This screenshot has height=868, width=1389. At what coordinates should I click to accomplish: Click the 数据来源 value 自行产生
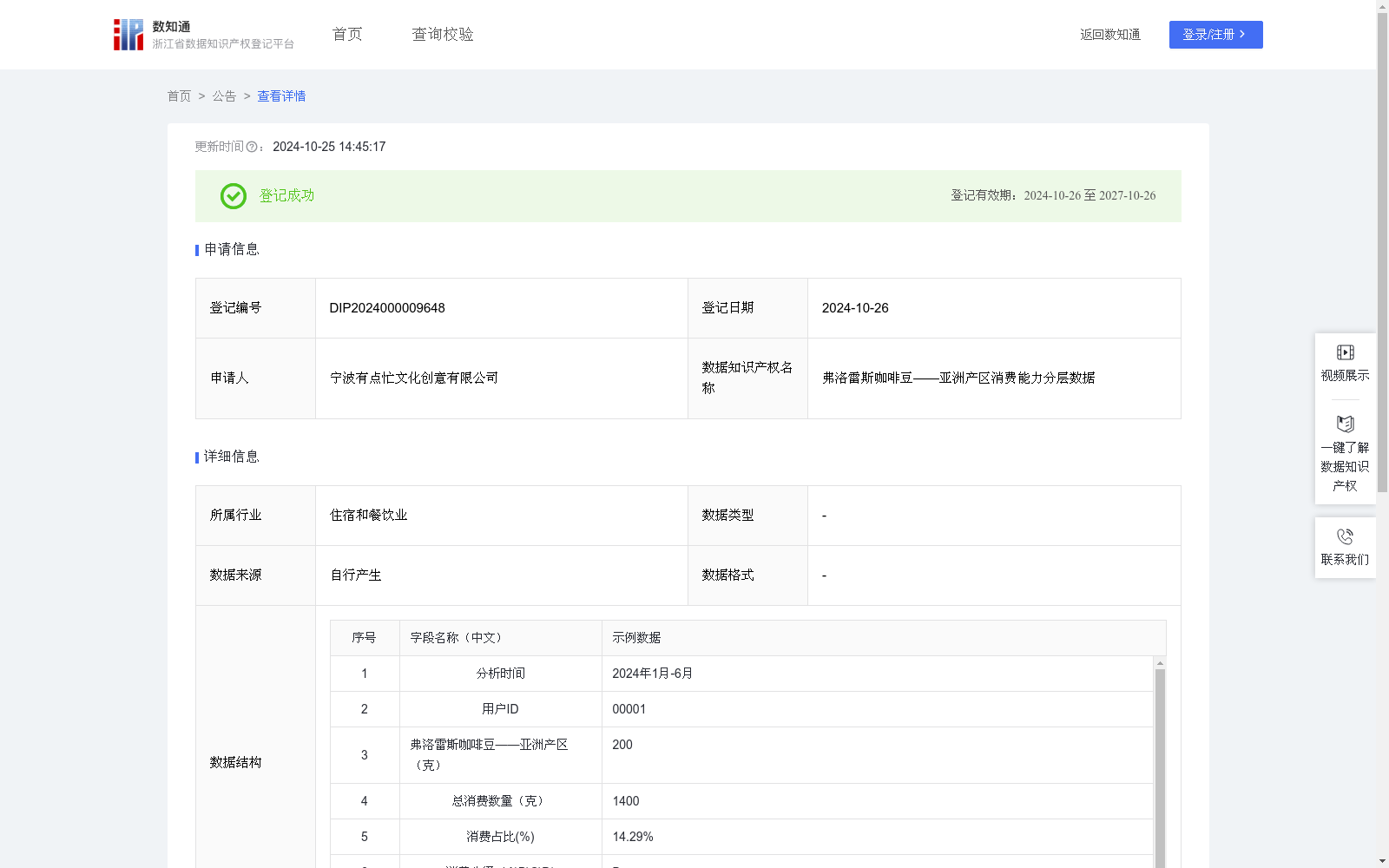tap(355, 575)
